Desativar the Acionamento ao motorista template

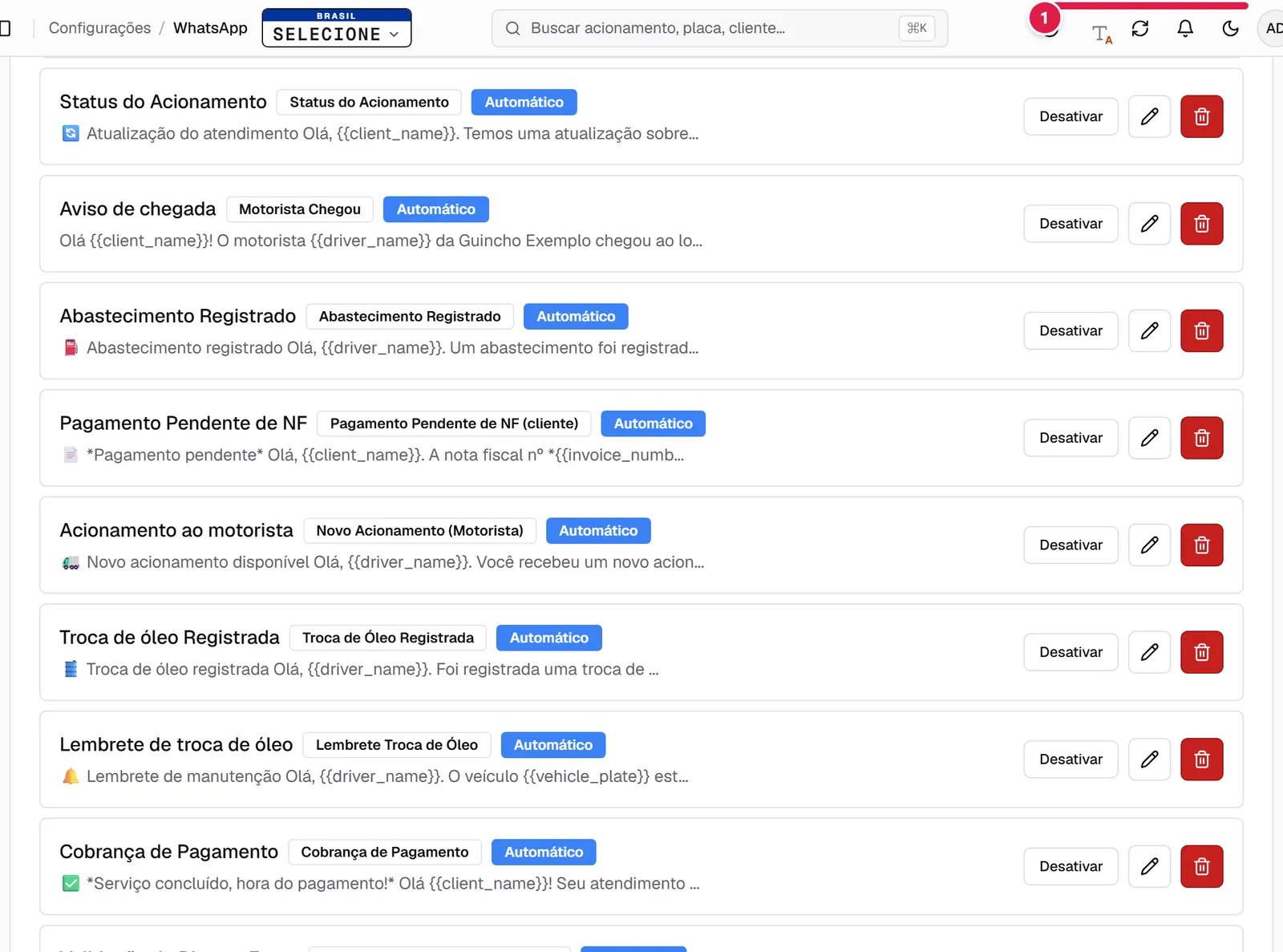click(x=1071, y=545)
